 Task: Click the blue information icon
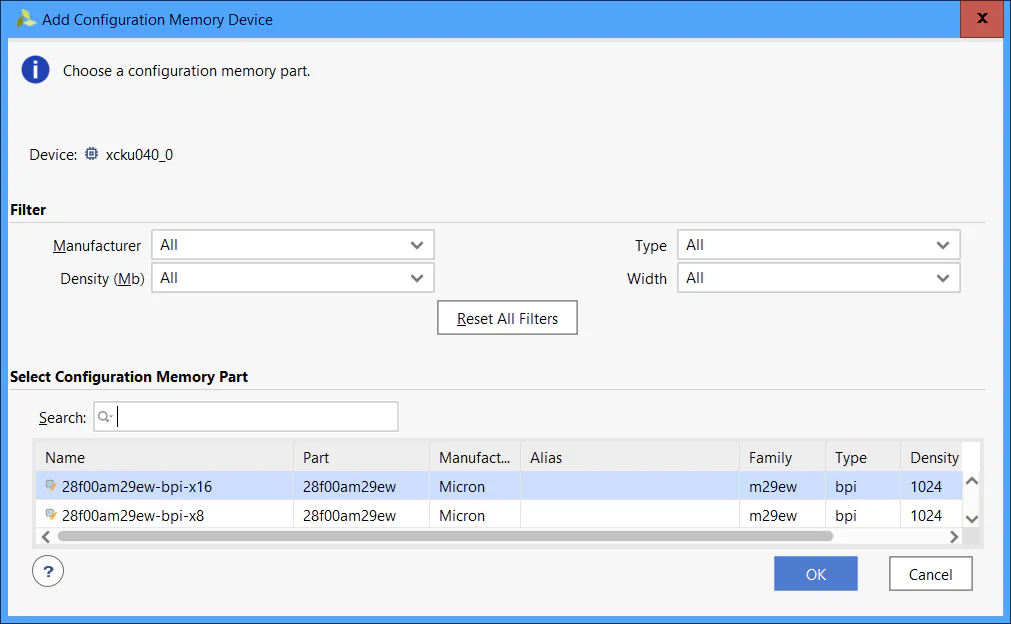36,70
